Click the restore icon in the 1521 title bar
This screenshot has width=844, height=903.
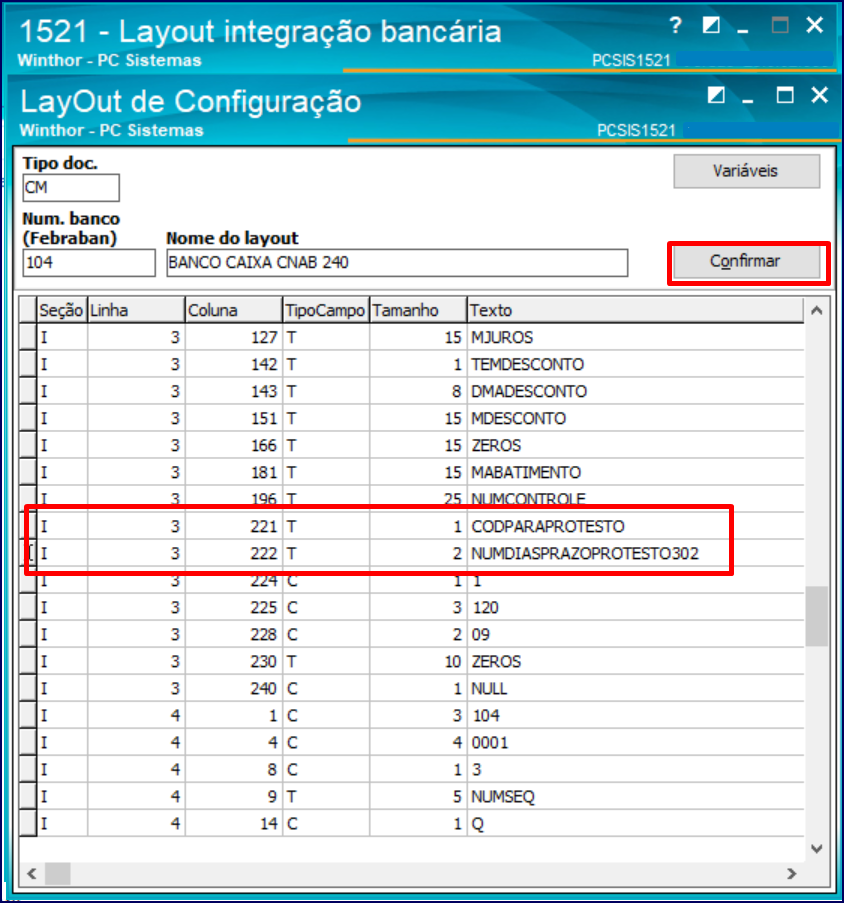711,25
